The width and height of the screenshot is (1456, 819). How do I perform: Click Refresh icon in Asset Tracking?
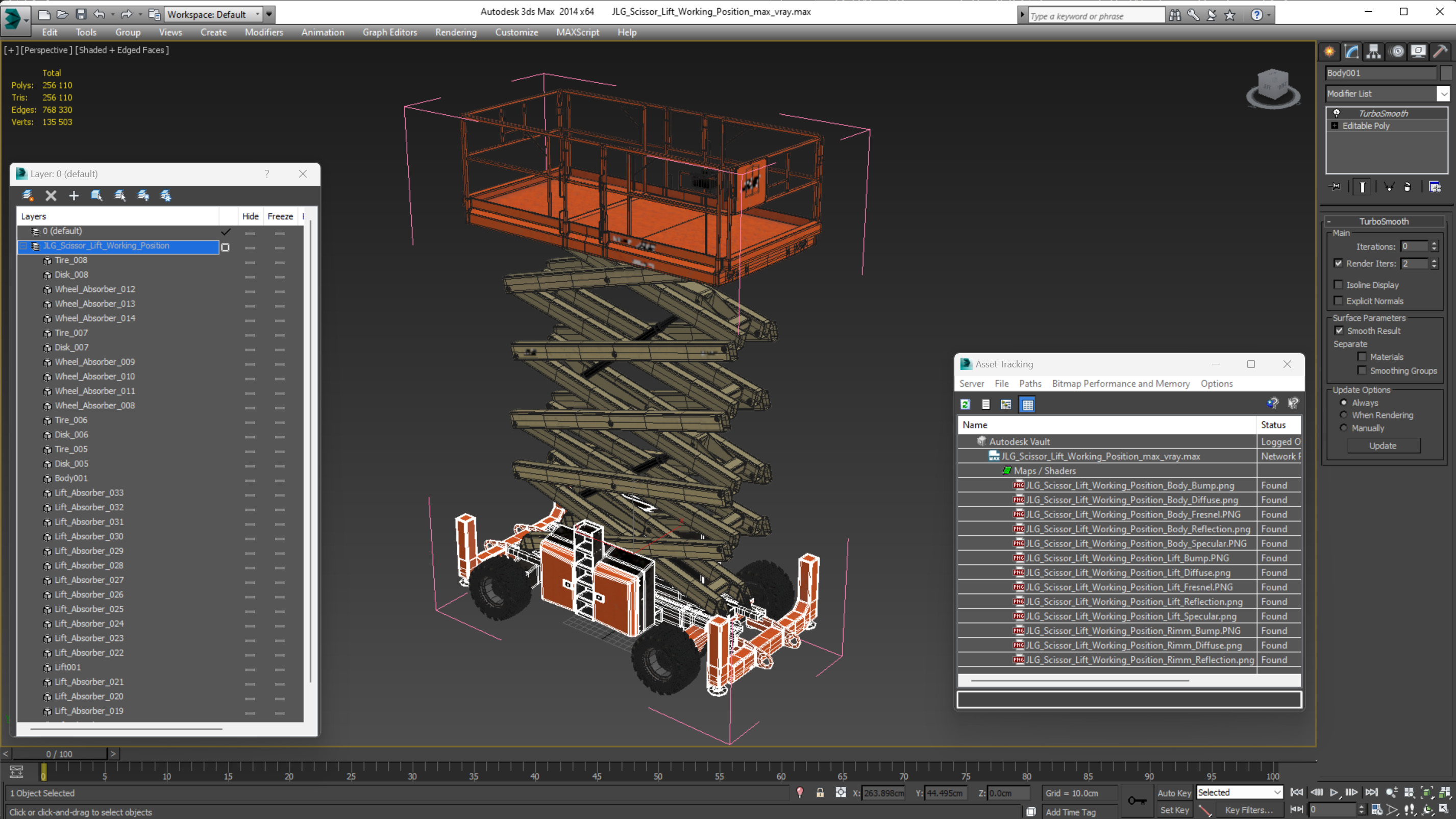[966, 404]
